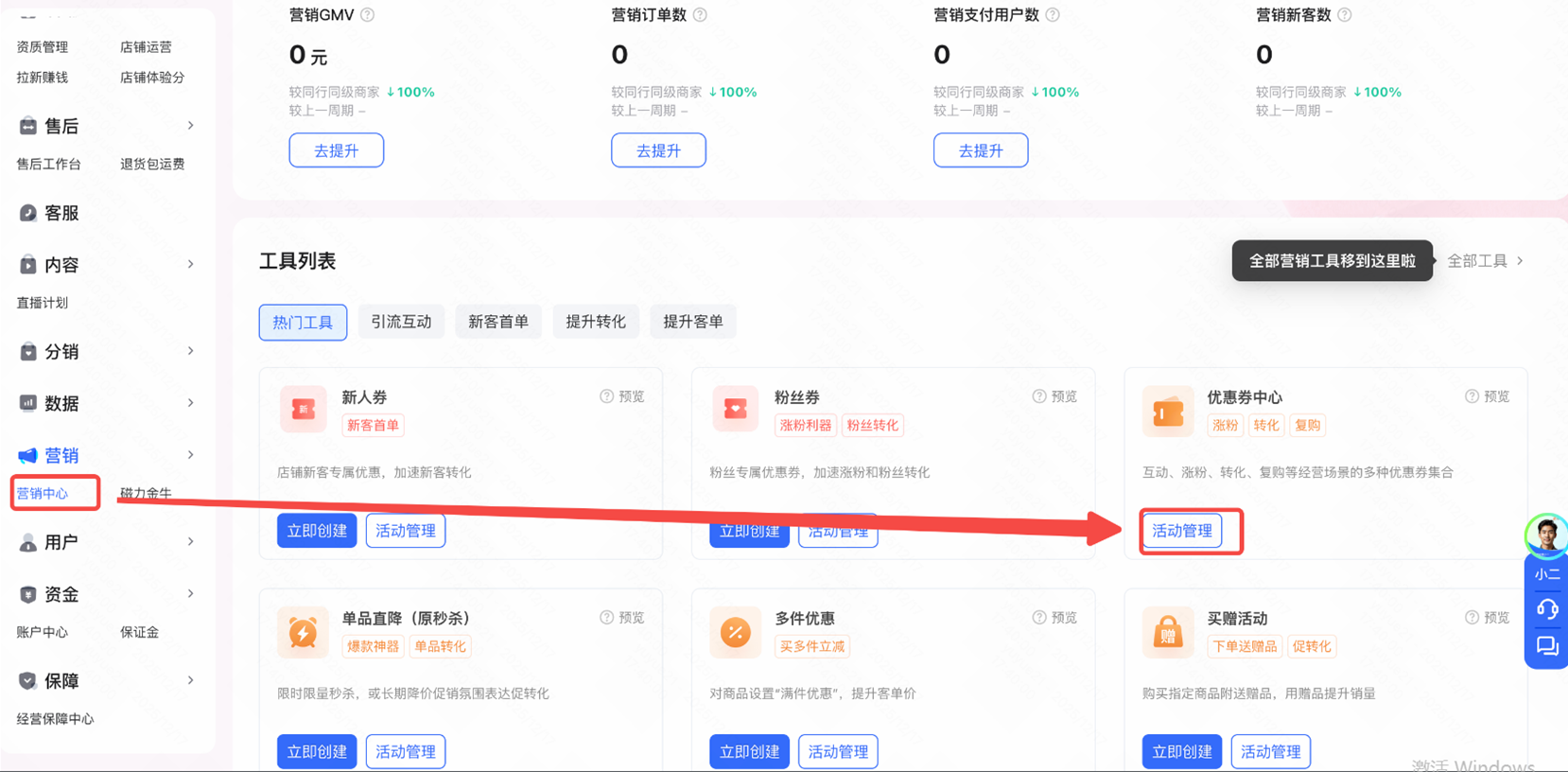Open 全部工具 list via arrow link
The image size is (1568, 772).
[1486, 261]
